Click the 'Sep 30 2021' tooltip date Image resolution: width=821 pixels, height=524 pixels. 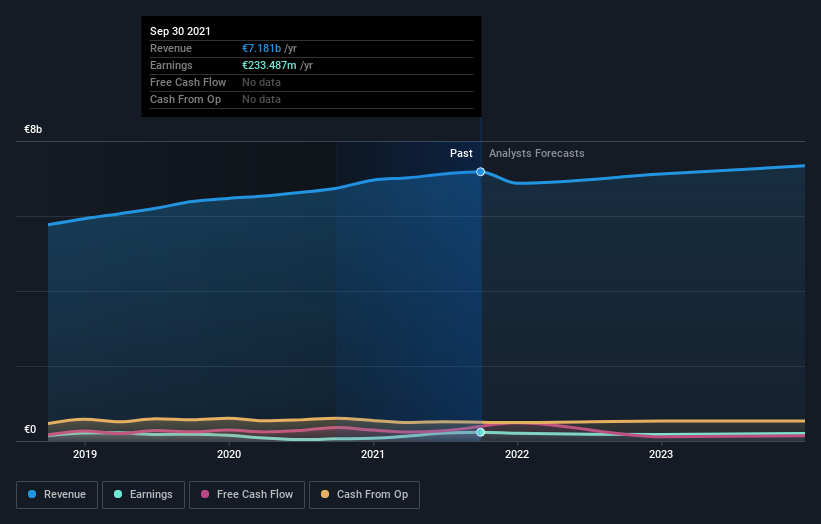pyautogui.click(x=180, y=31)
